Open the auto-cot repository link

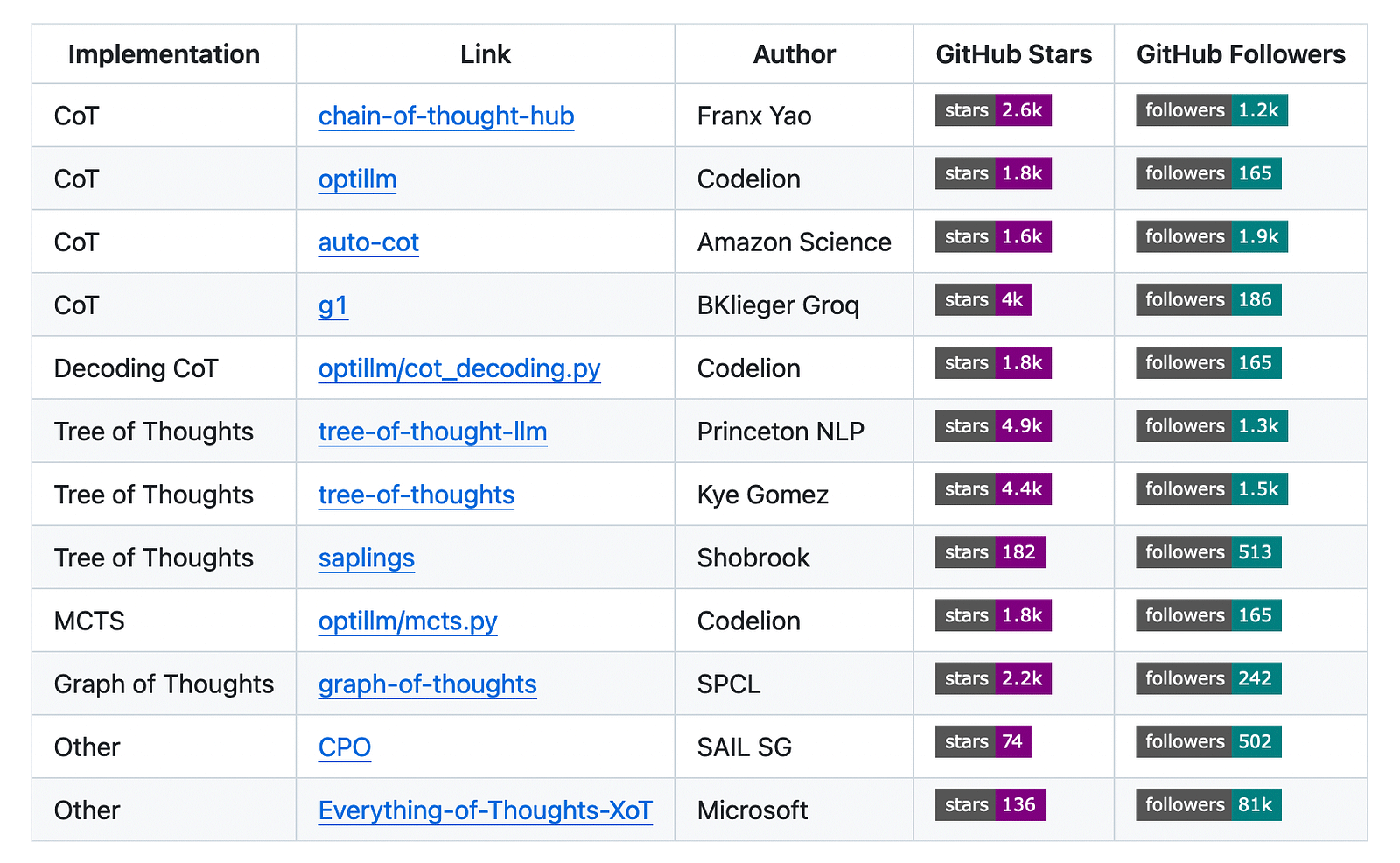pos(368,242)
